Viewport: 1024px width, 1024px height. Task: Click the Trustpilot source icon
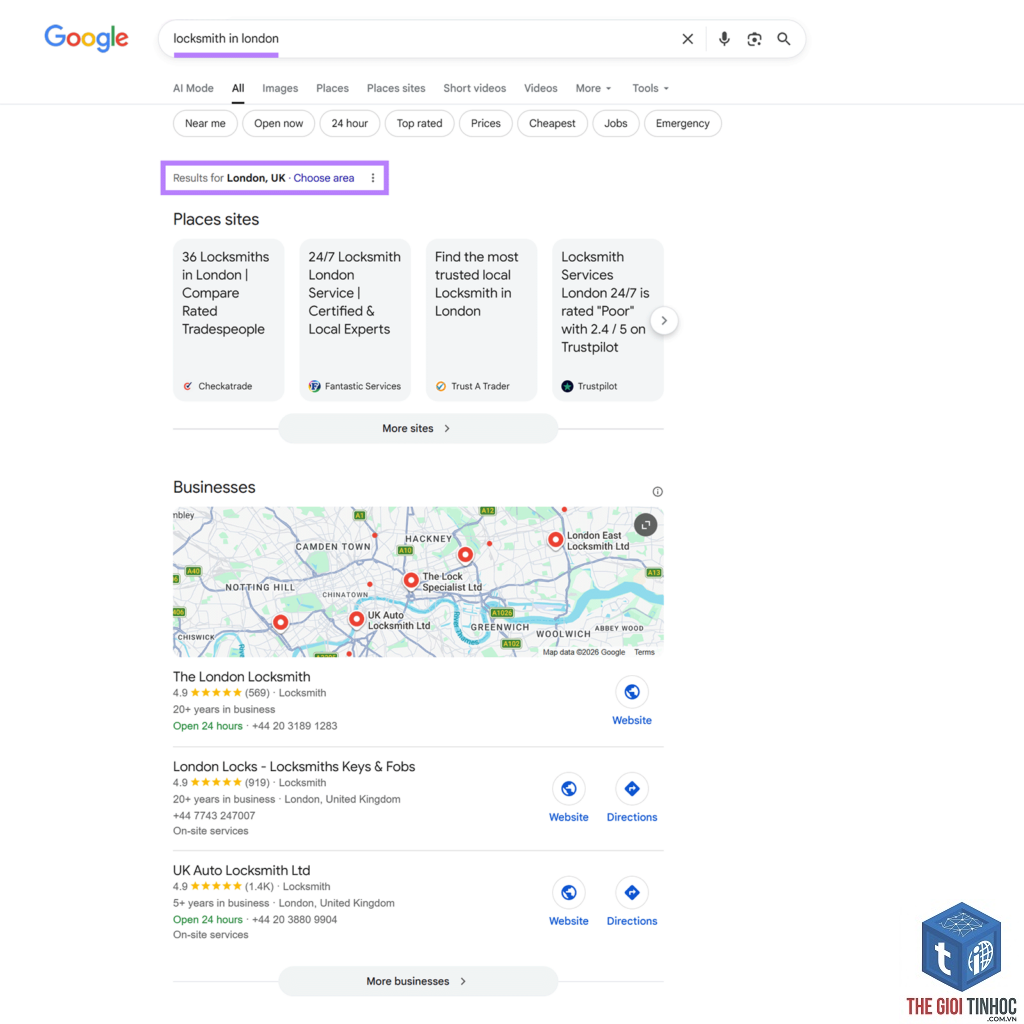coord(567,386)
